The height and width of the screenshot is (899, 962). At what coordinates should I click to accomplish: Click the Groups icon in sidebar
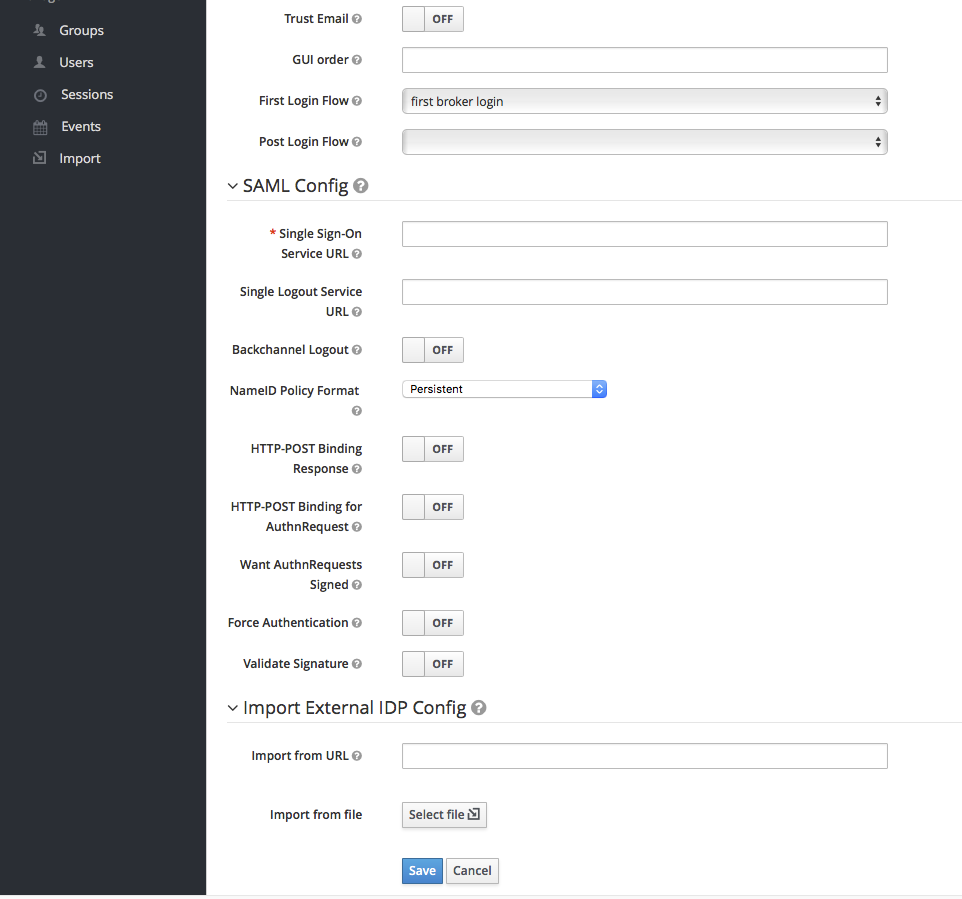(40, 31)
